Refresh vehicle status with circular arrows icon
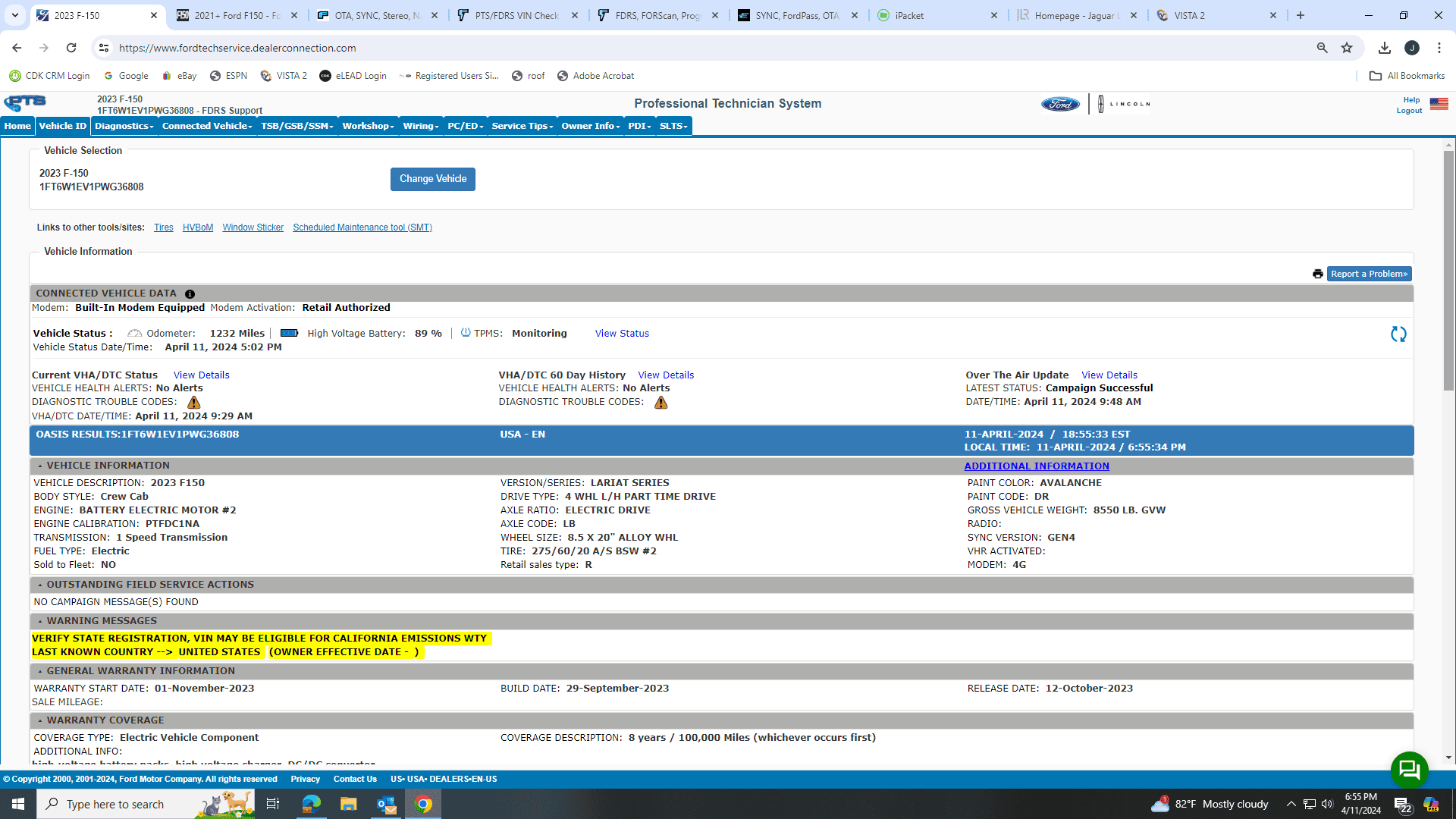Image resolution: width=1456 pixels, height=819 pixels. coord(1398,334)
